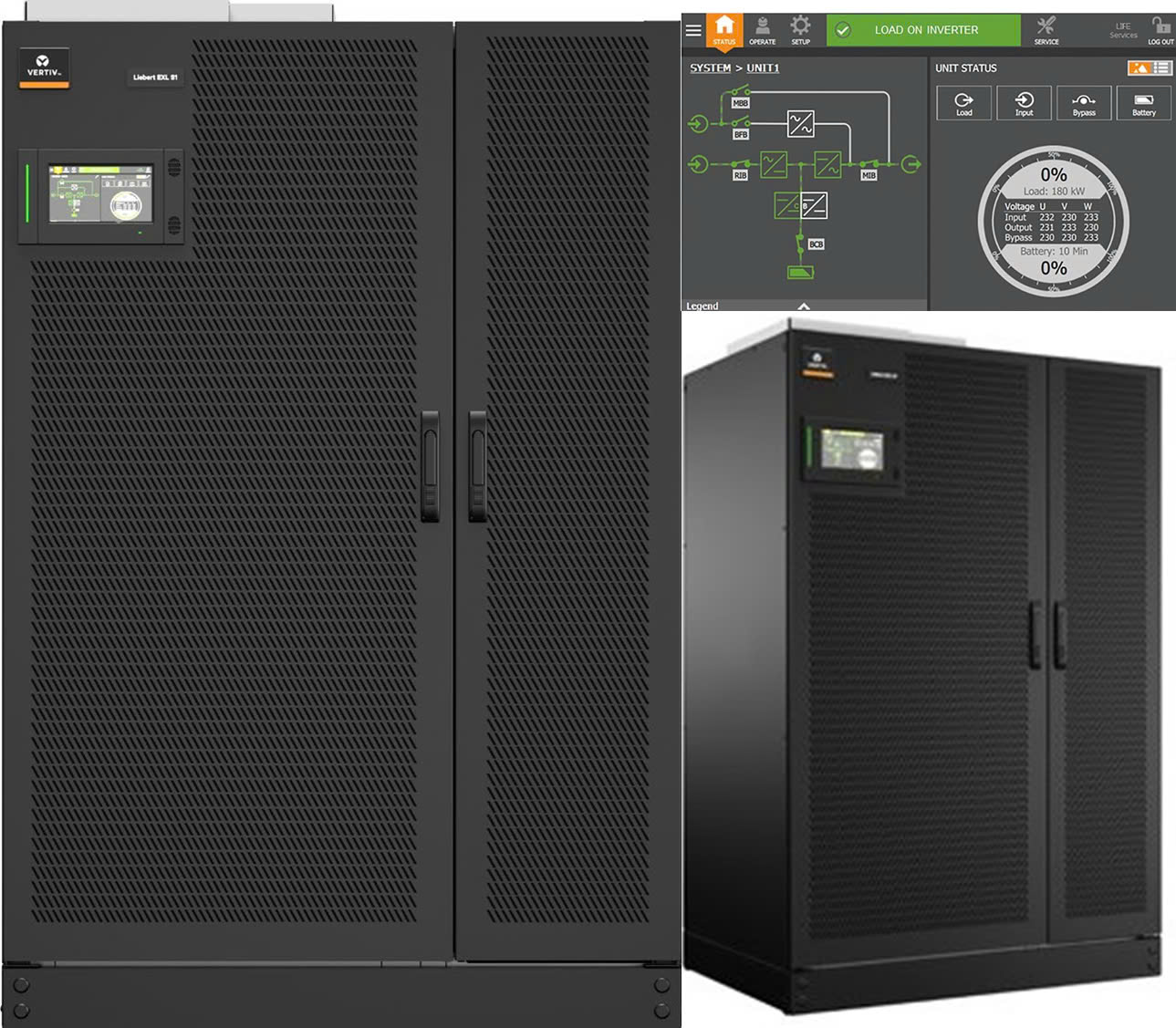The height and width of the screenshot is (1028, 1176).
Task: Switch to the list view toggle
Action: pos(1161,68)
